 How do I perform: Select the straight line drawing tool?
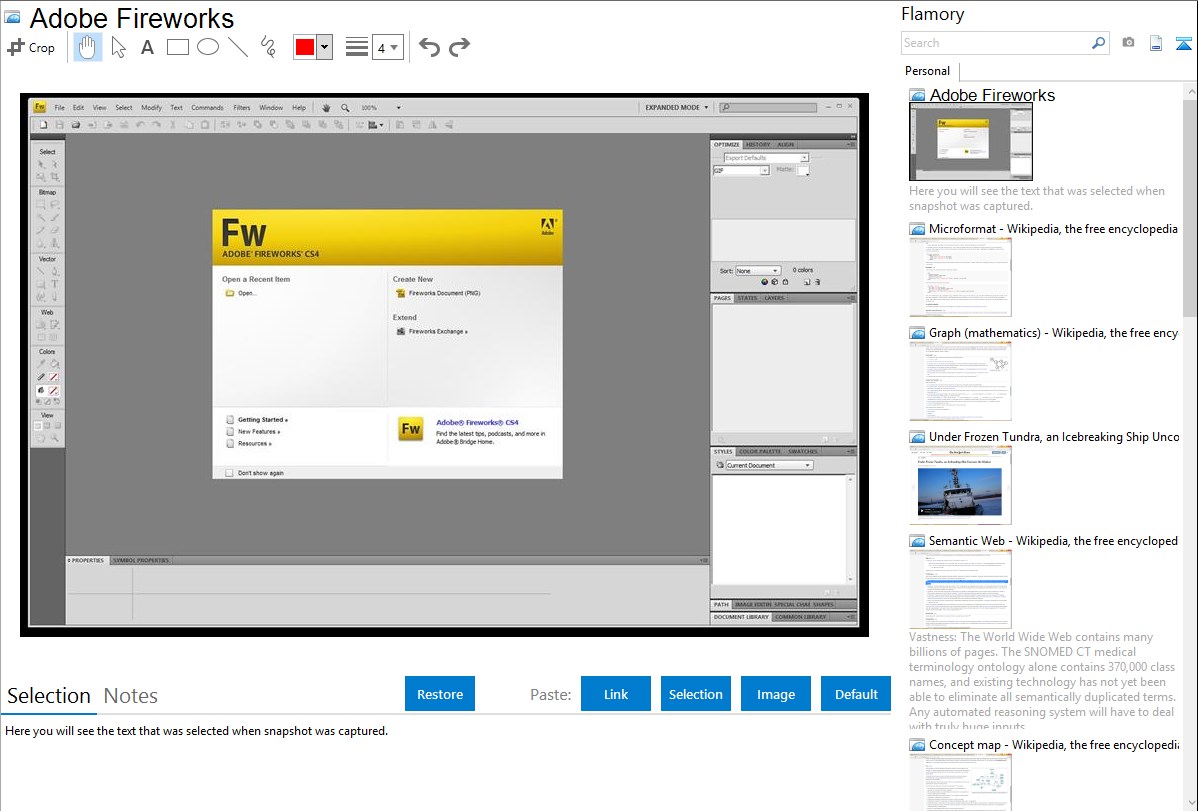[238, 47]
